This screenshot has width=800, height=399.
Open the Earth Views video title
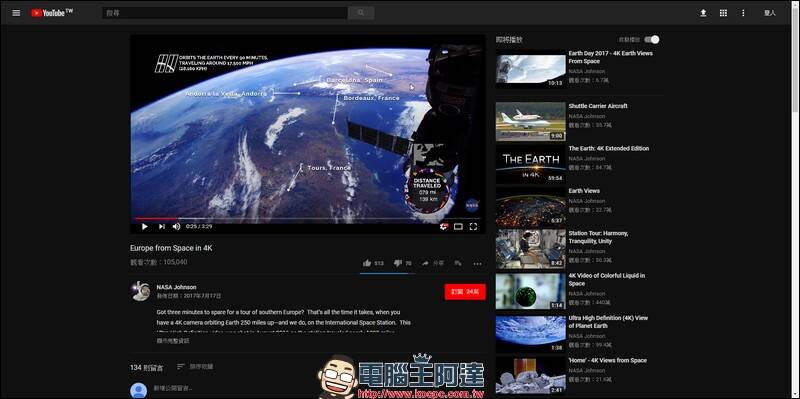584,191
